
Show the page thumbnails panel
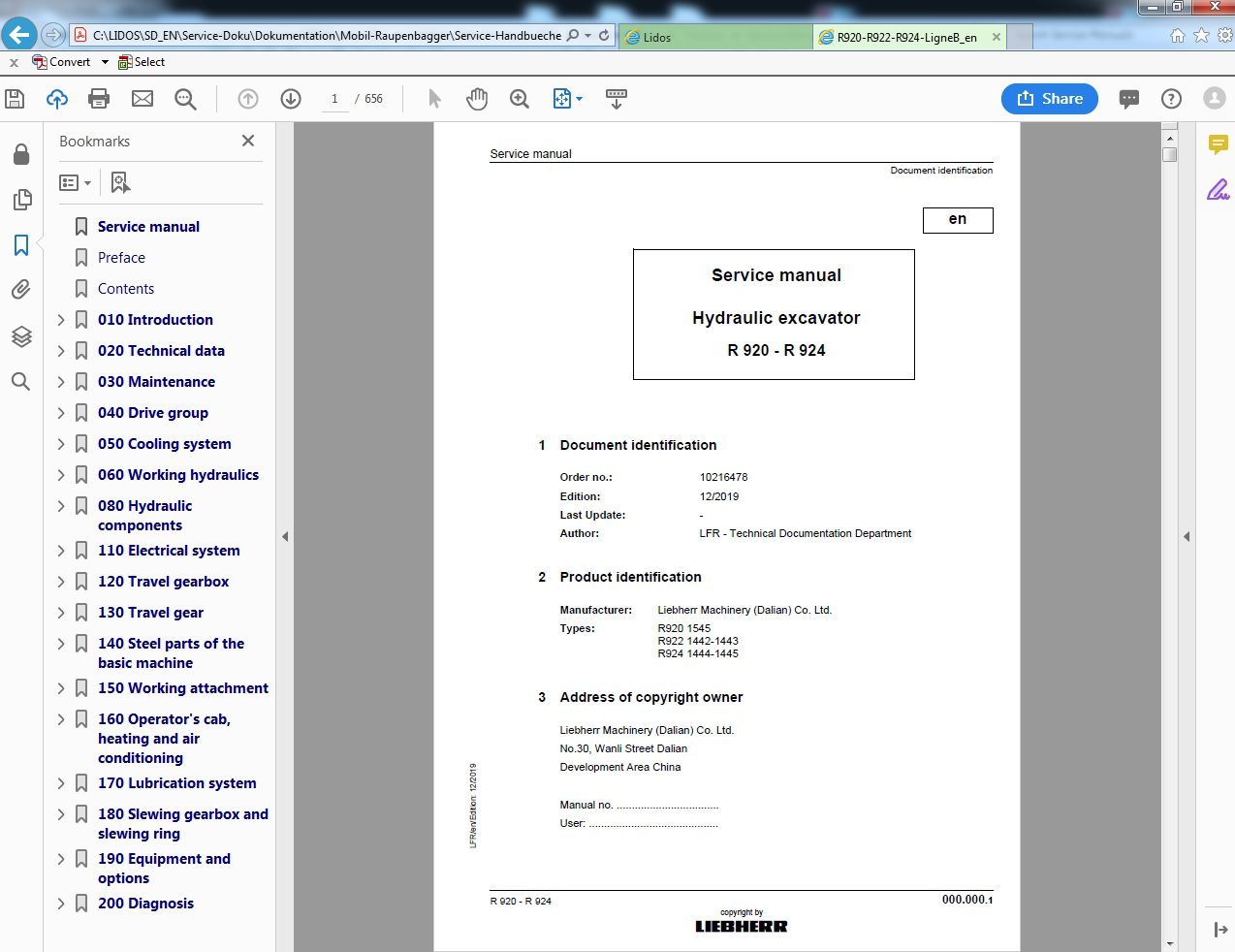(21, 200)
